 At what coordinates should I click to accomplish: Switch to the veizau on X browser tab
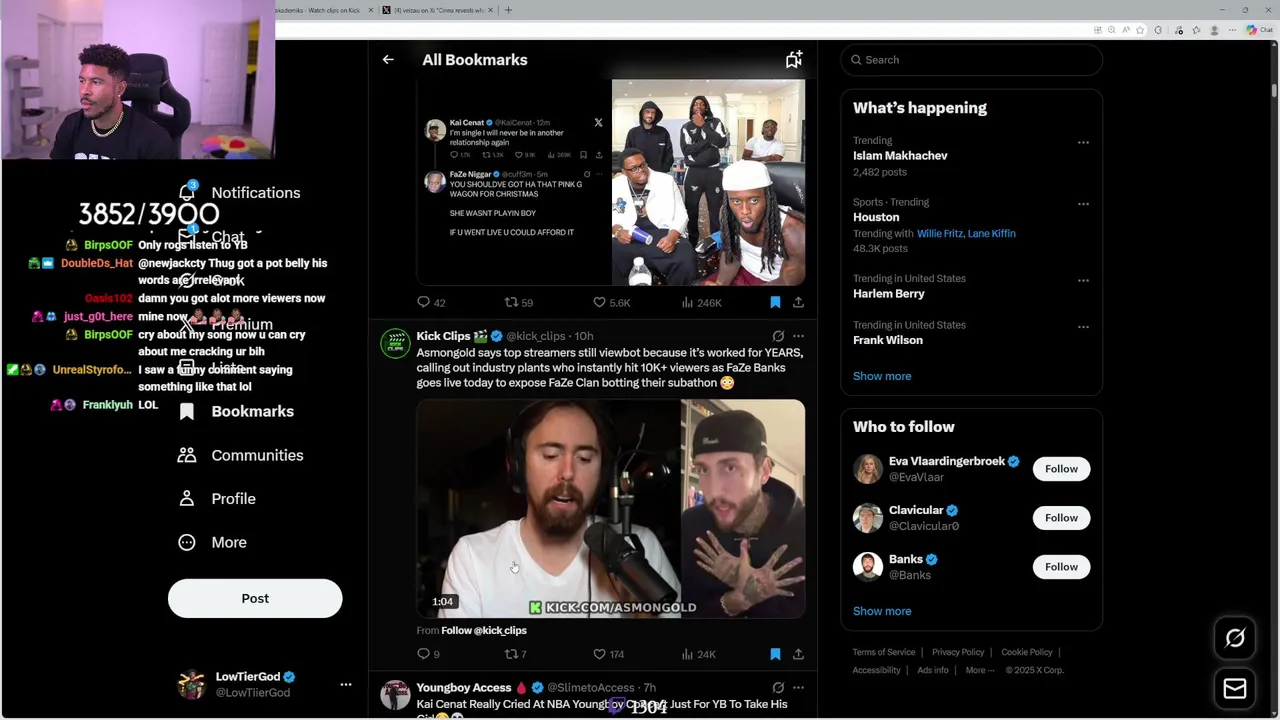click(436, 10)
